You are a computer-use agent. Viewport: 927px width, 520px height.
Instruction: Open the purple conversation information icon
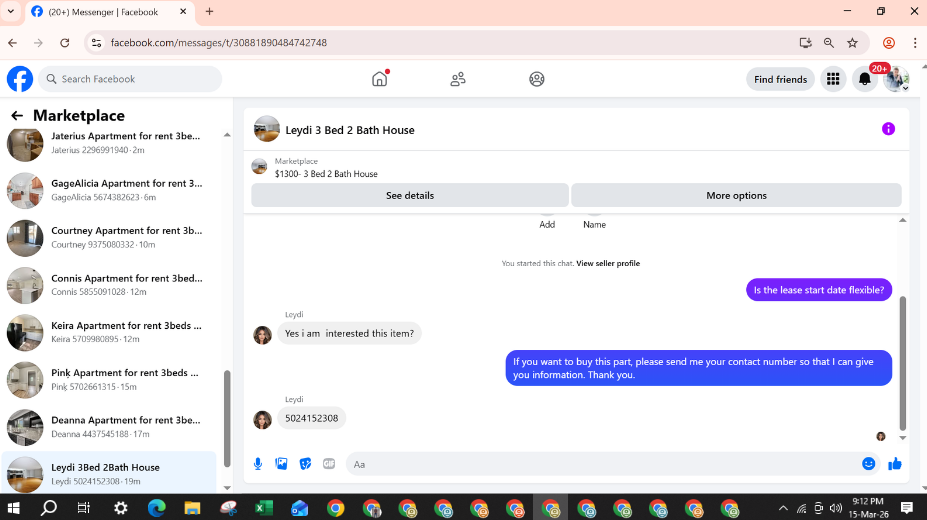[888, 129]
